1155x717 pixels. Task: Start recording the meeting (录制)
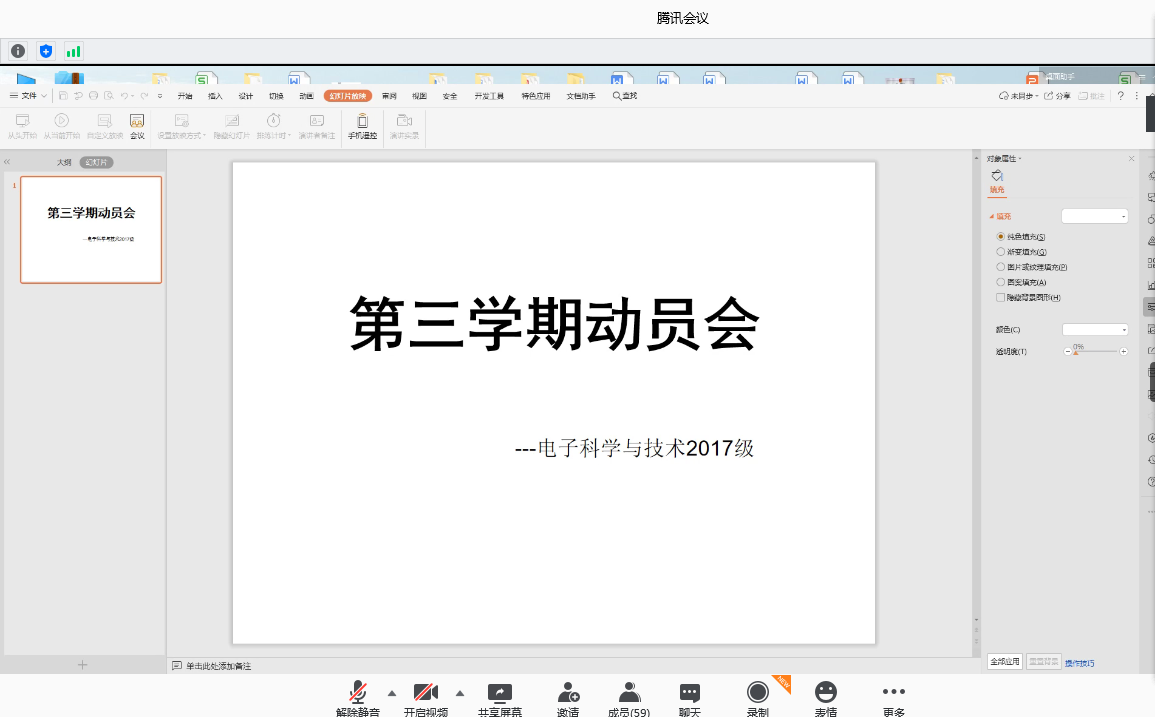(758, 692)
